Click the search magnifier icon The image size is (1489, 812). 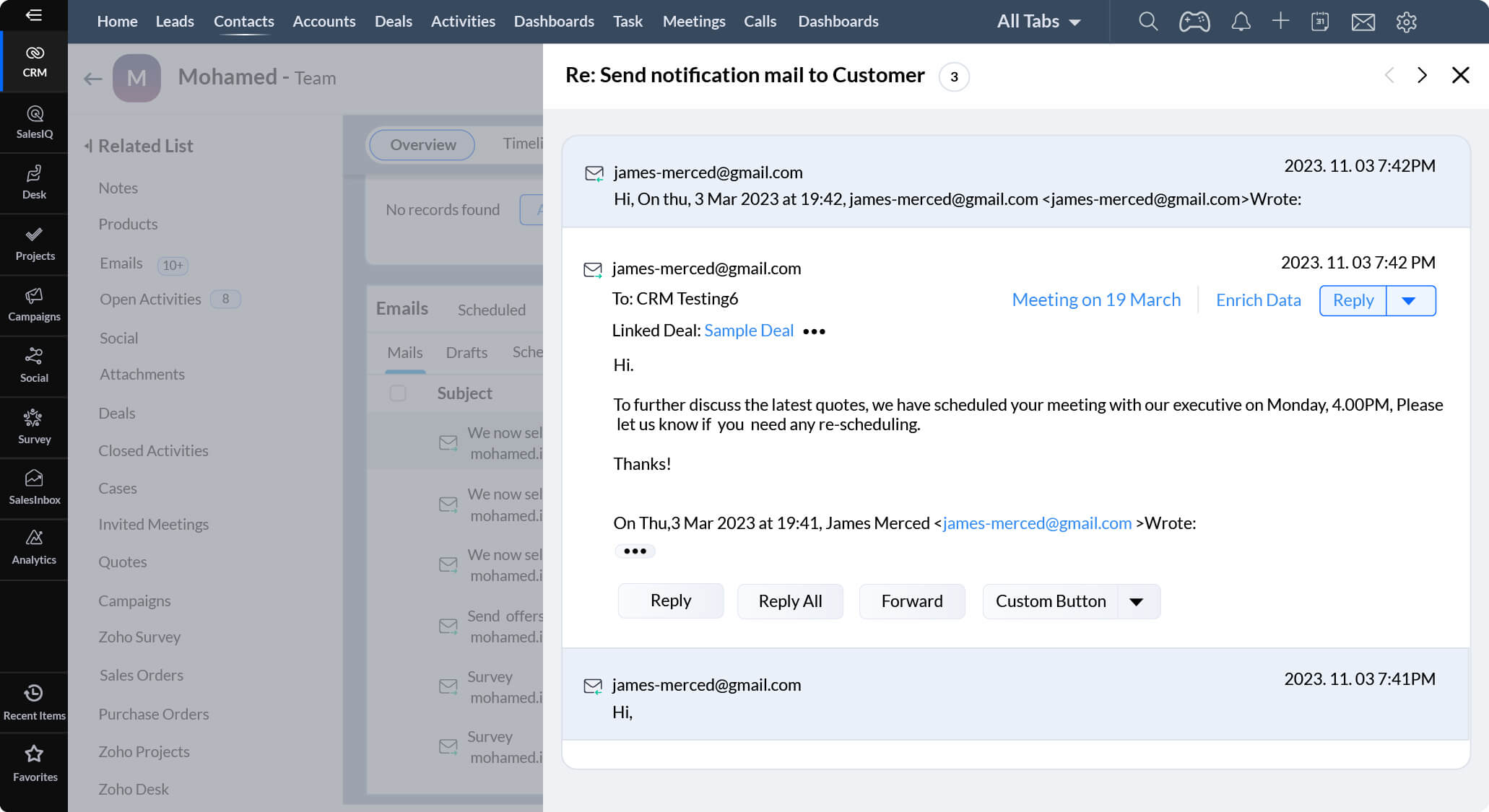click(1148, 22)
